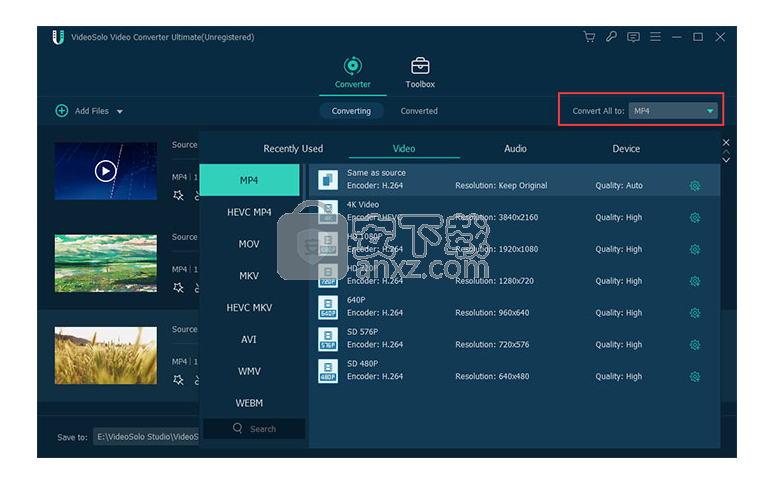Select the green landscape video thumbnail

click(106, 263)
